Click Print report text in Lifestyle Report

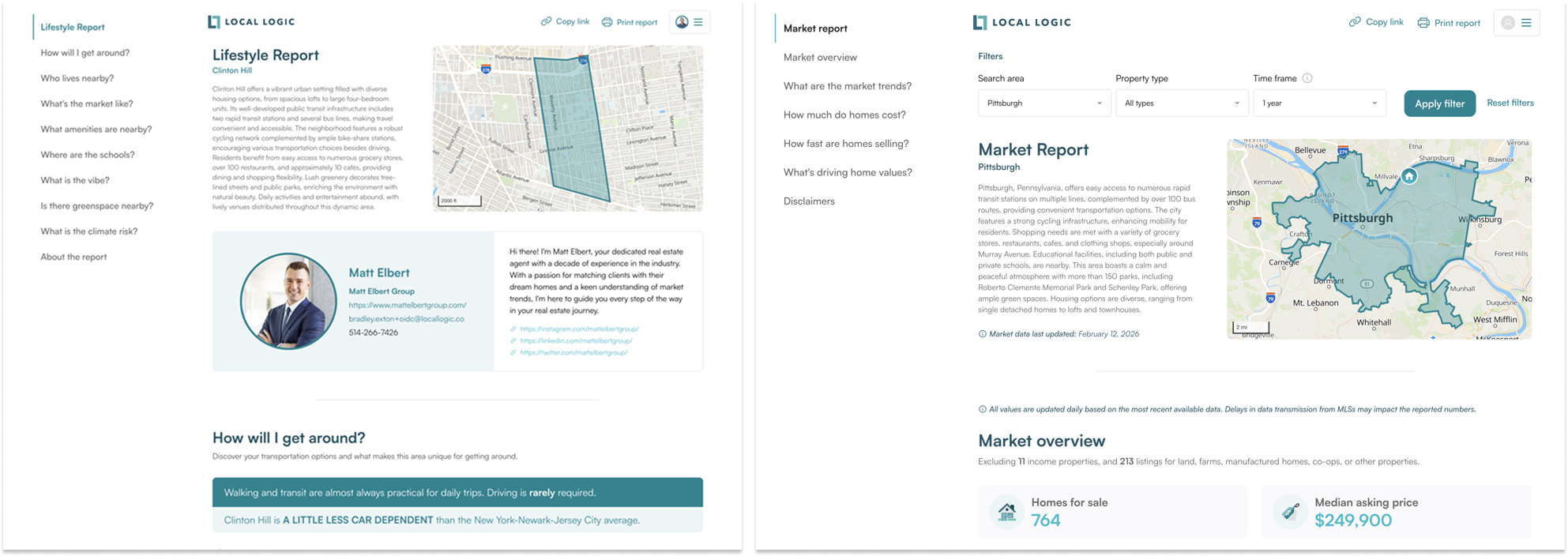(637, 22)
